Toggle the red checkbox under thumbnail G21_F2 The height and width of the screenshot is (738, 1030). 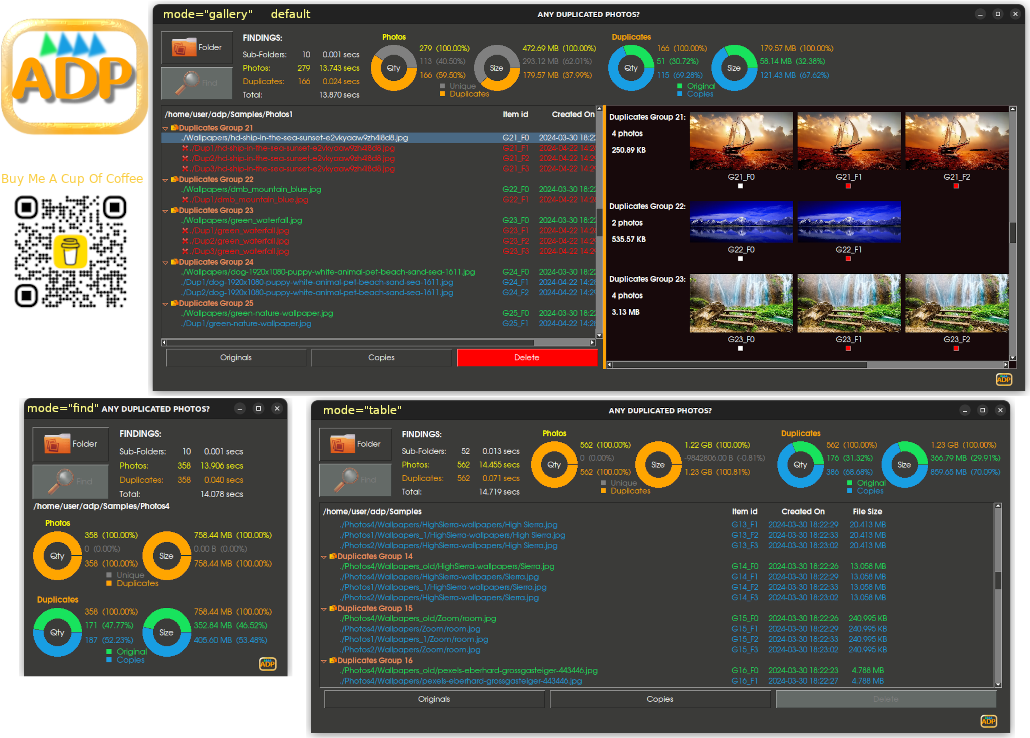pos(956,186)
